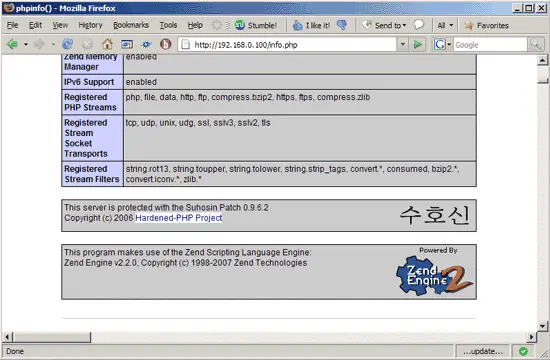Click the Registered Stream Socket Transports cell
550x360 pixels.
tap(92, 138)
